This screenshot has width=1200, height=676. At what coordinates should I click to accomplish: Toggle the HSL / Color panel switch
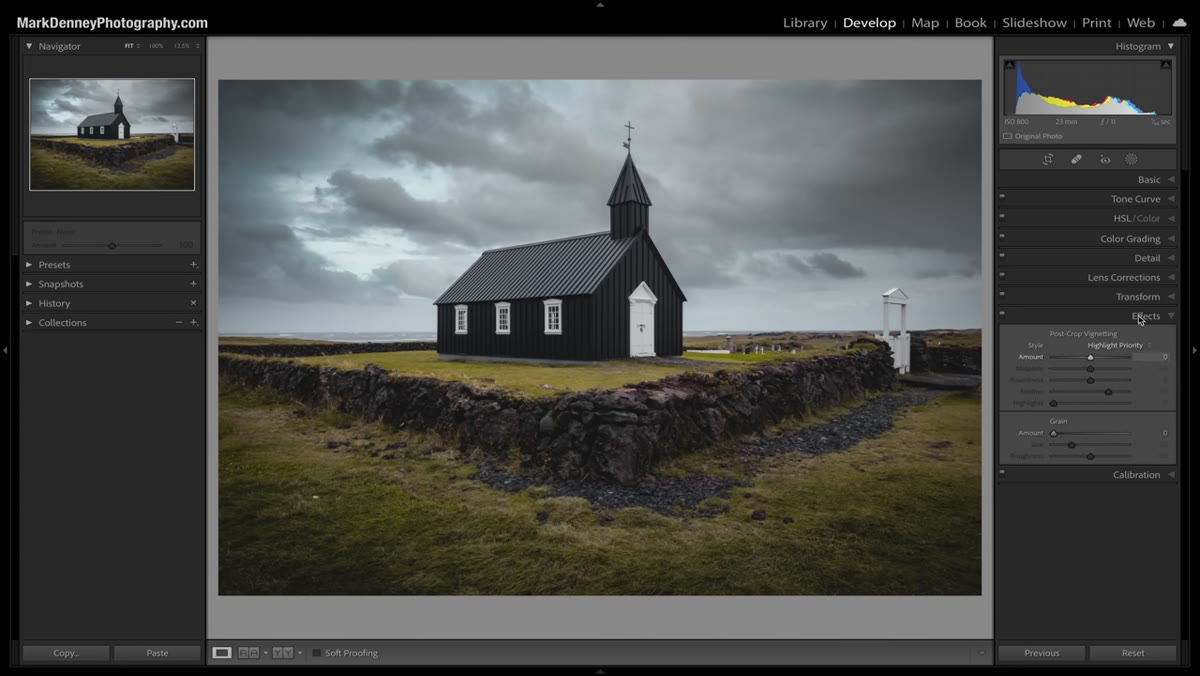click(x=1002, y=216)
